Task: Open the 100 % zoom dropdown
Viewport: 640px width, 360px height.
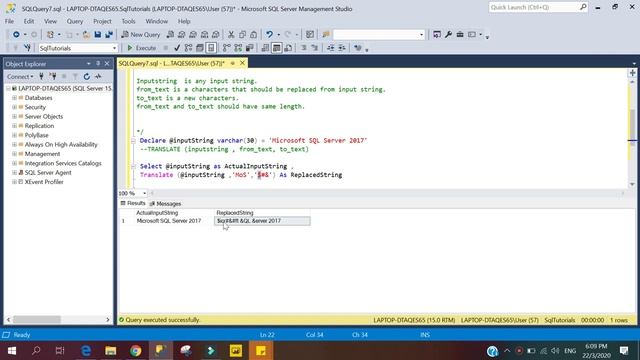Action: (144, 193)
